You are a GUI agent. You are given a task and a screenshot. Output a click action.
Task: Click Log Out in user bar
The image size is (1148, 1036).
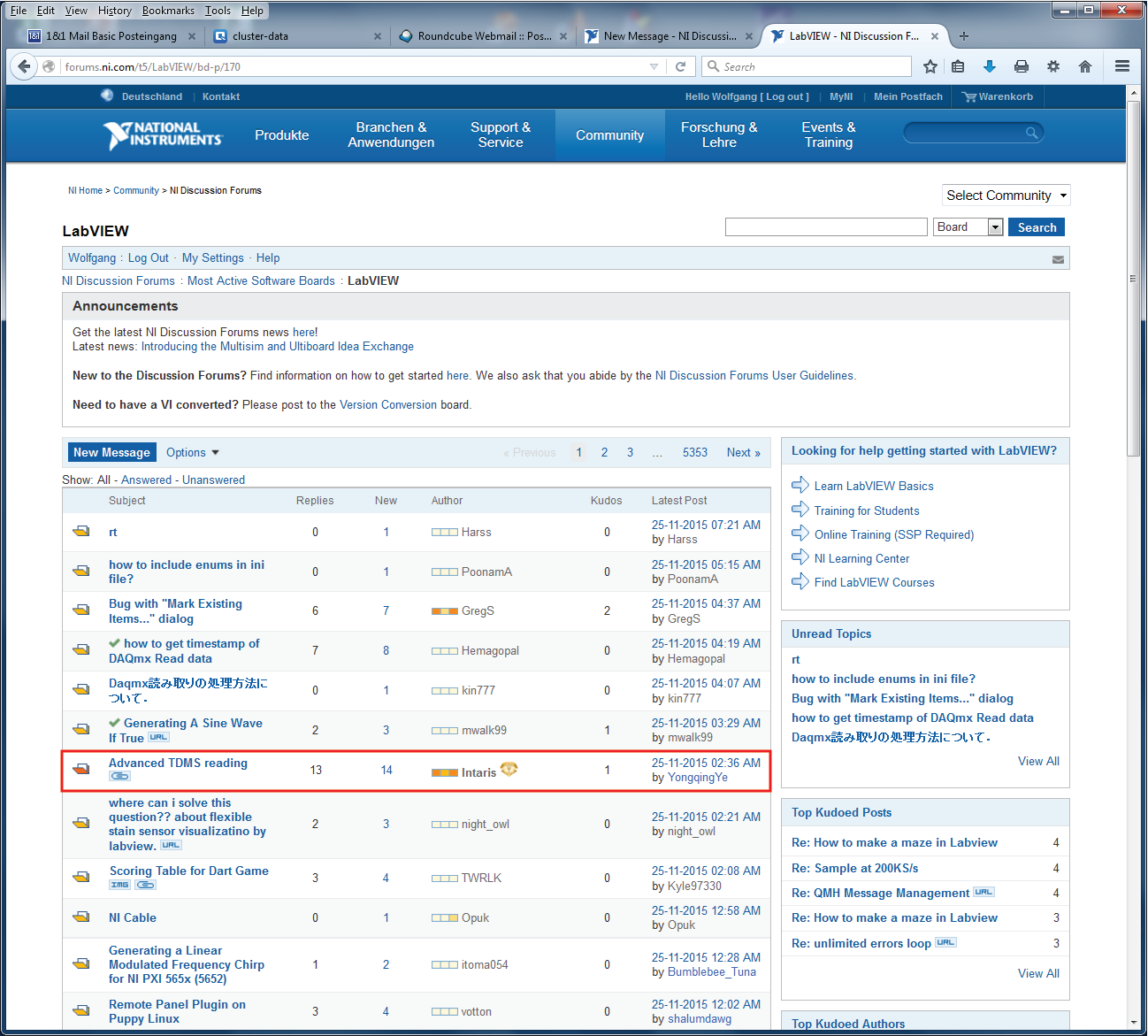pos(148,258)
